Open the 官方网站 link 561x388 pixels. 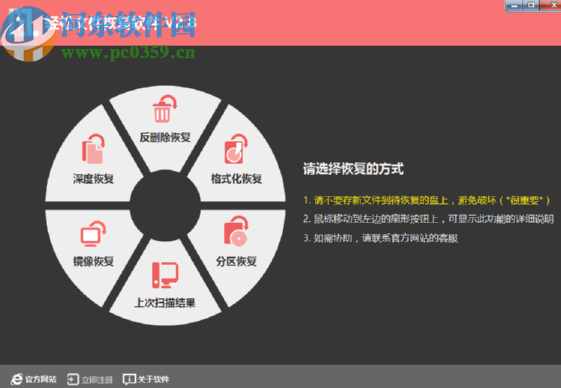41,379
